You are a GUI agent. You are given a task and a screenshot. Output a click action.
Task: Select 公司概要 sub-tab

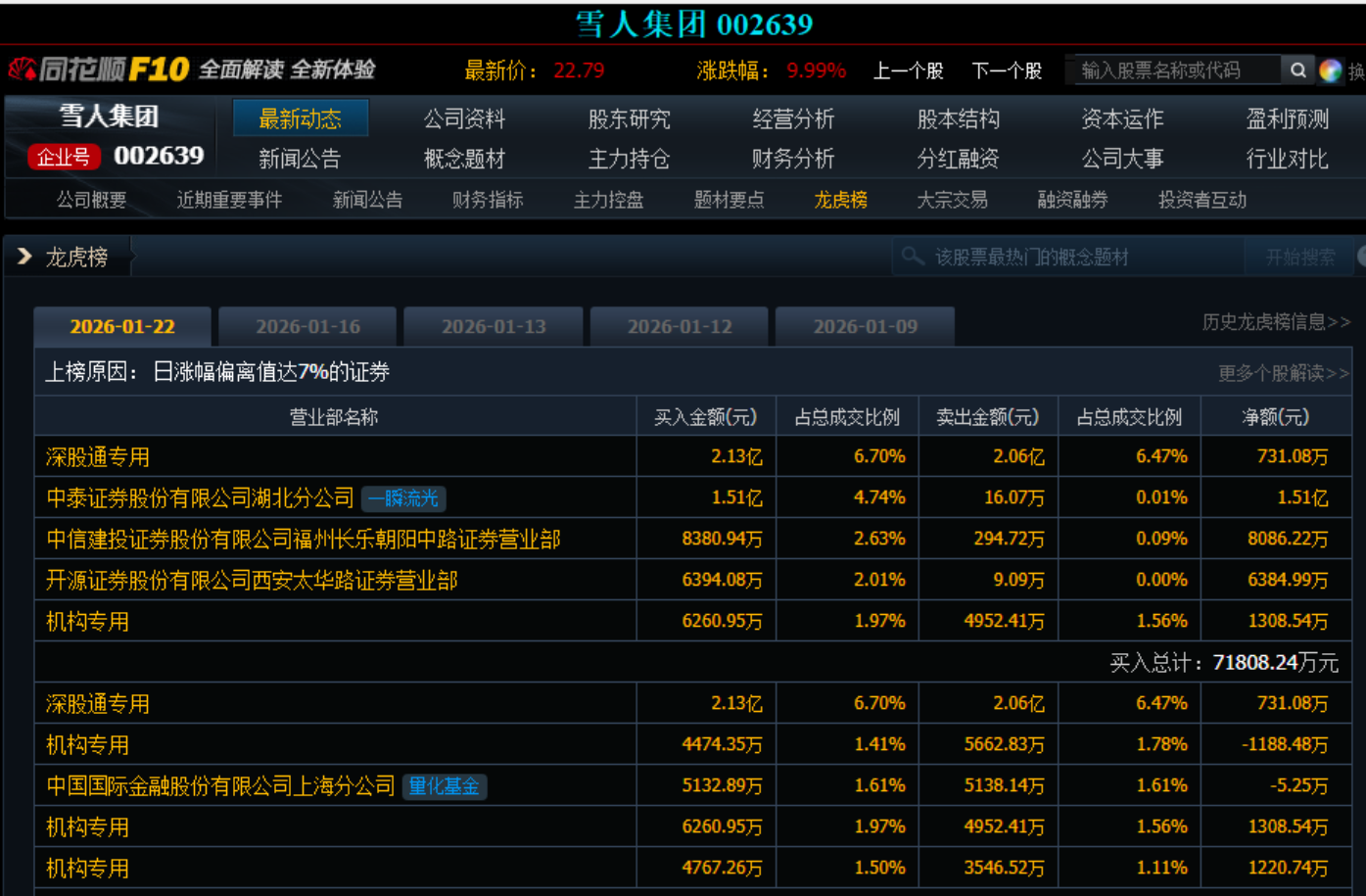91,200
